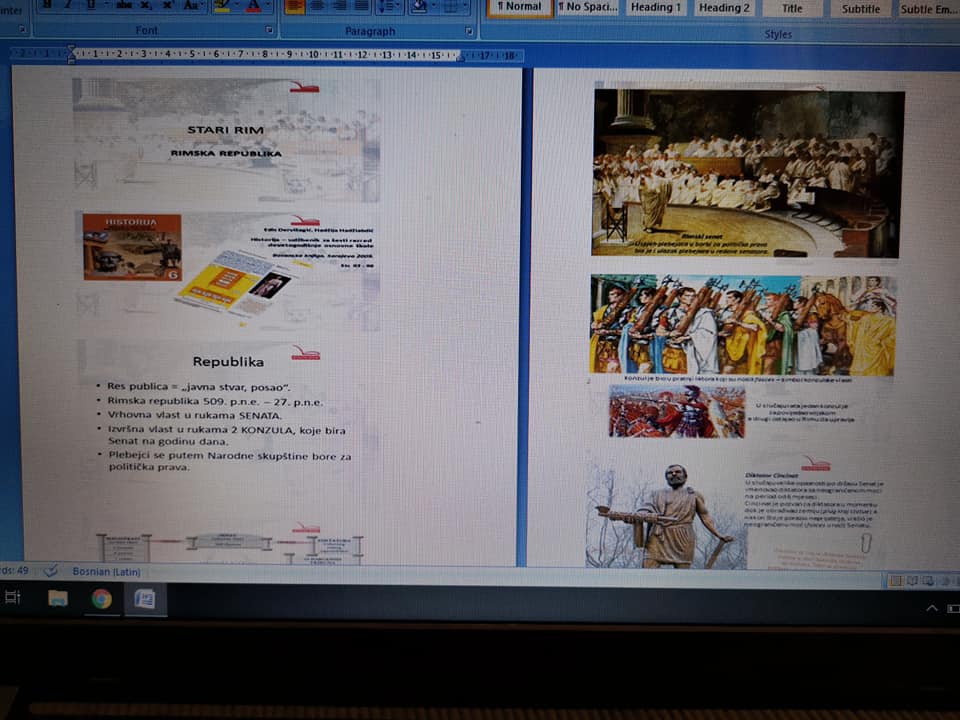Select the first line indent marker on the ruler
The image size is (960, 720).
click(72, 49)
